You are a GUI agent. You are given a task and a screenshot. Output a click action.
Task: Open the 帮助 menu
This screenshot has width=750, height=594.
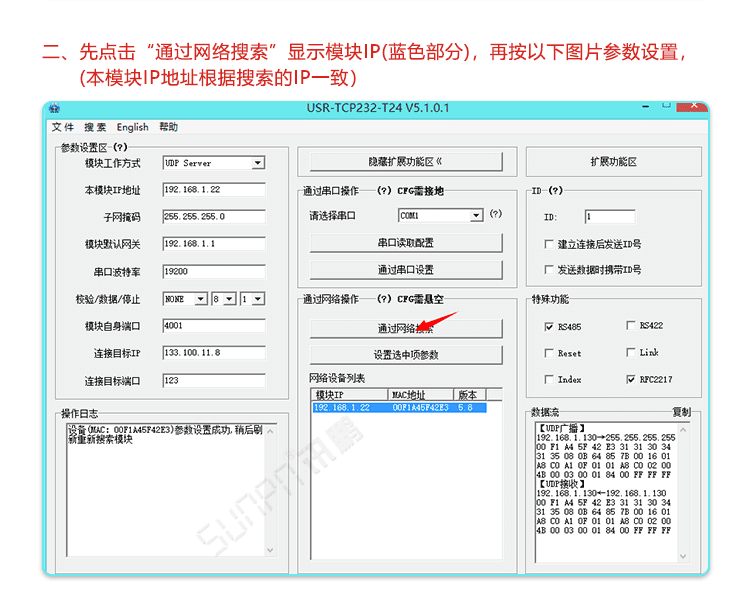coord(168,127)
